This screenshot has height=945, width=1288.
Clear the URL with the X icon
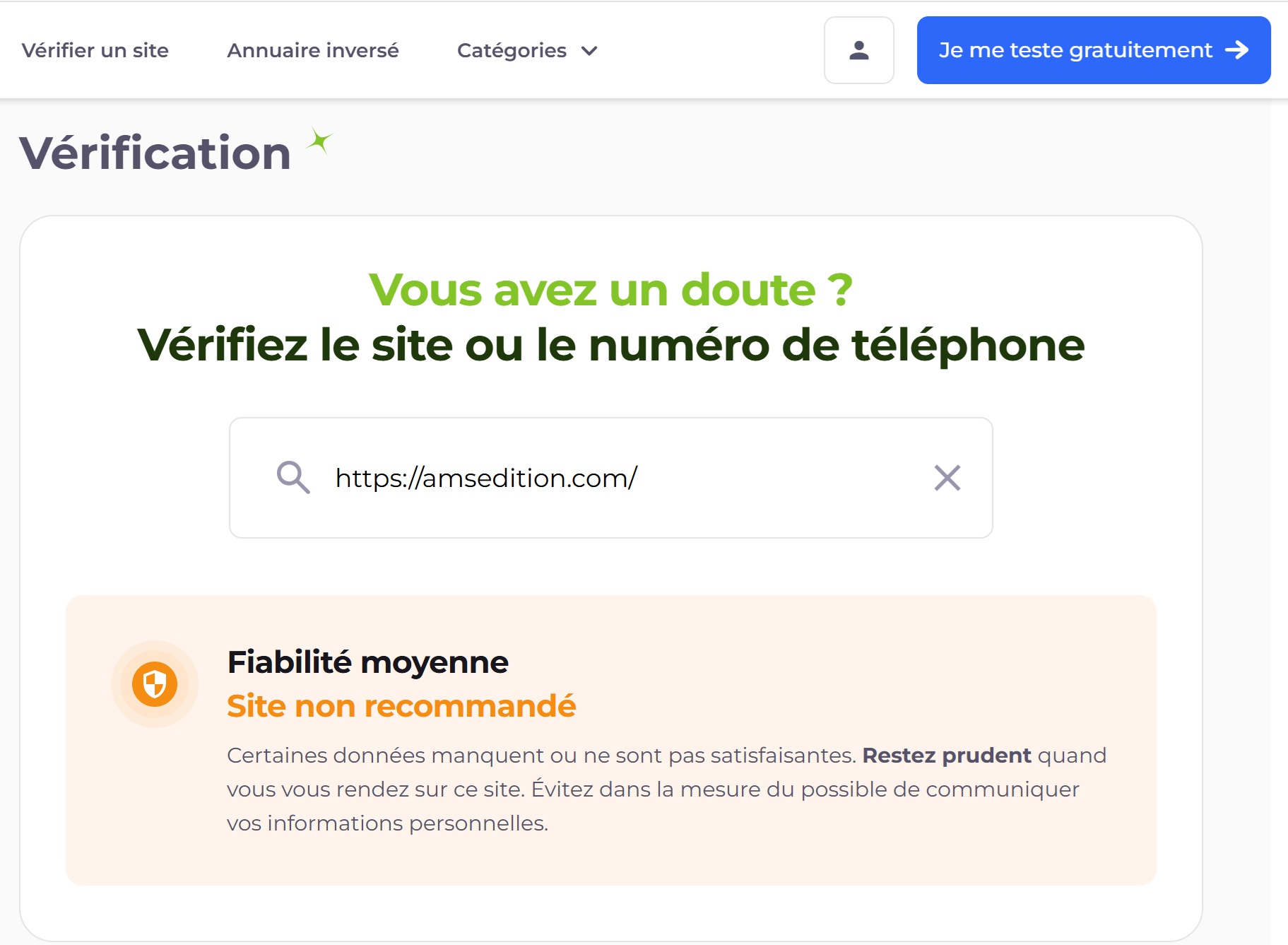point(947,478)
